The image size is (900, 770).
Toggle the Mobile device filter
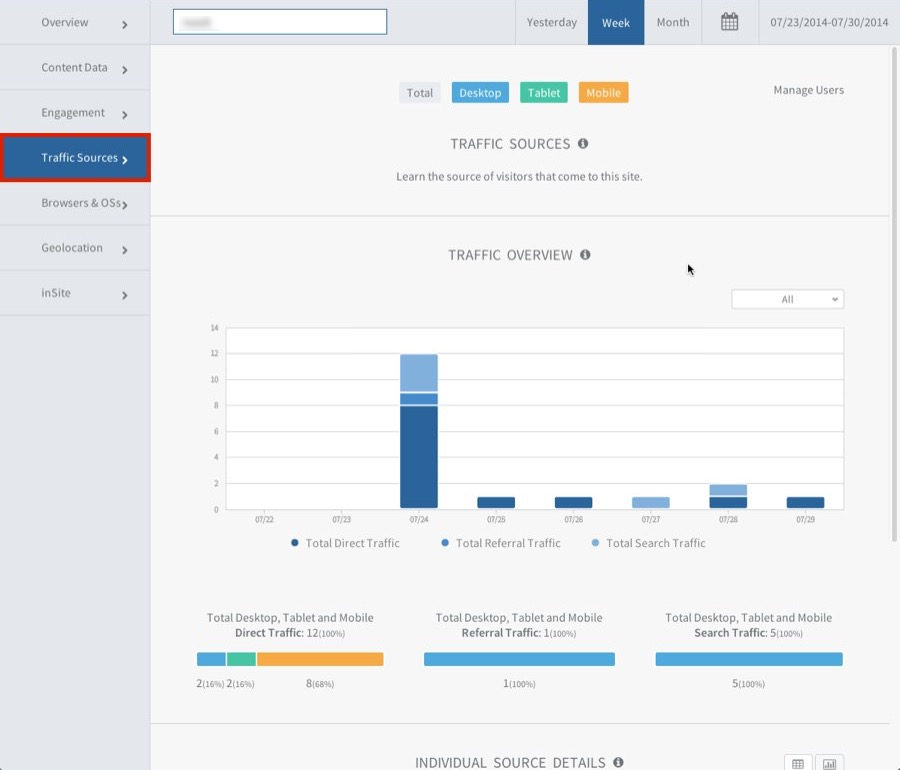pos(603,92)
